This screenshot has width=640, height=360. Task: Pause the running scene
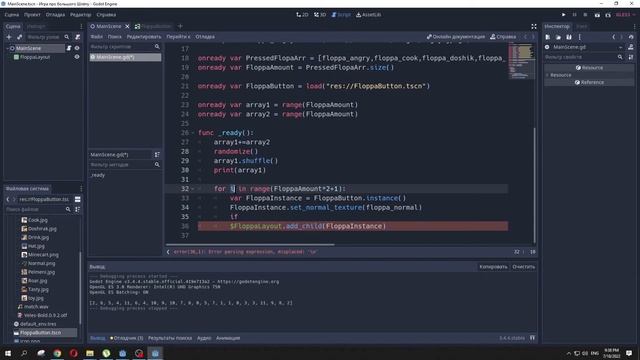tap(574, 15)
